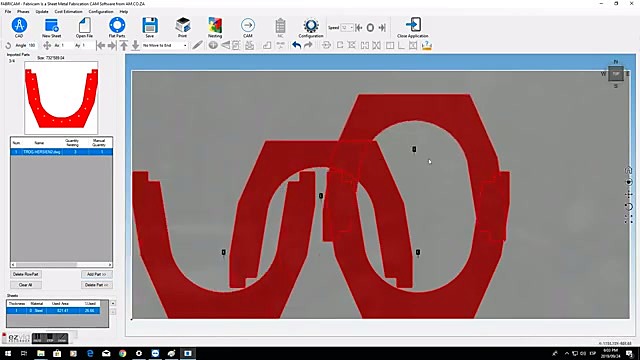Click the pencil edit tool
The width and height of the screenshot is (640, 360).
pyautogui.click(x=197, y=45)
